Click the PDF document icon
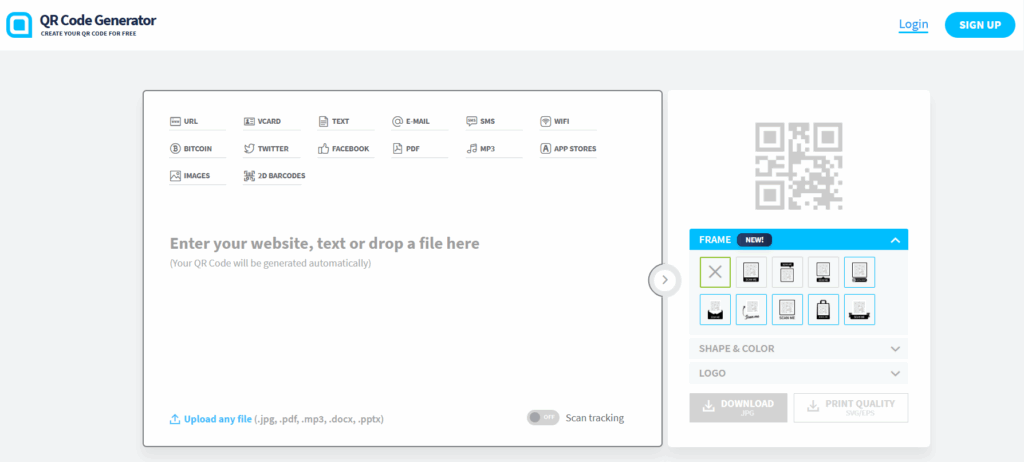This screenshot has height=462, width=1024. tap(397, 149)
